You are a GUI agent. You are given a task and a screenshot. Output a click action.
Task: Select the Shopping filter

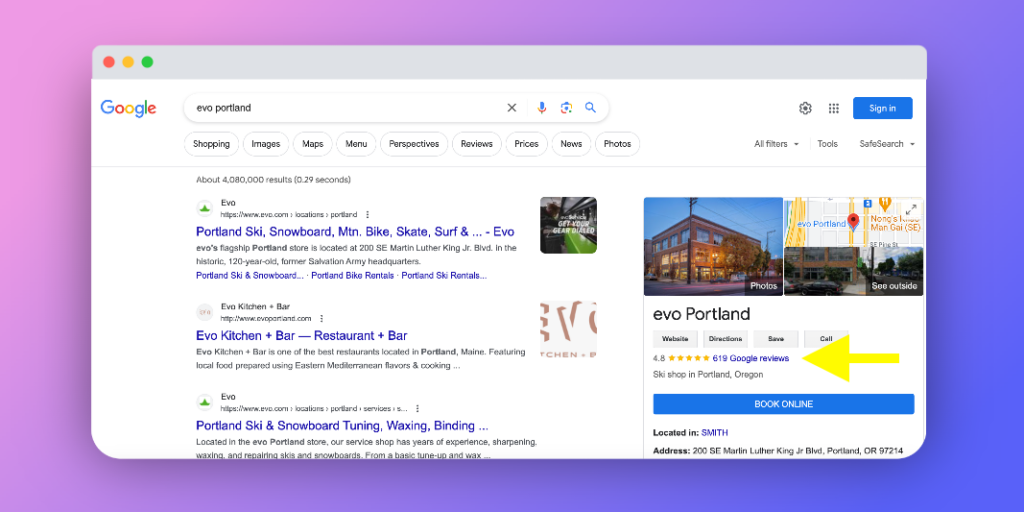pos(211,144)
